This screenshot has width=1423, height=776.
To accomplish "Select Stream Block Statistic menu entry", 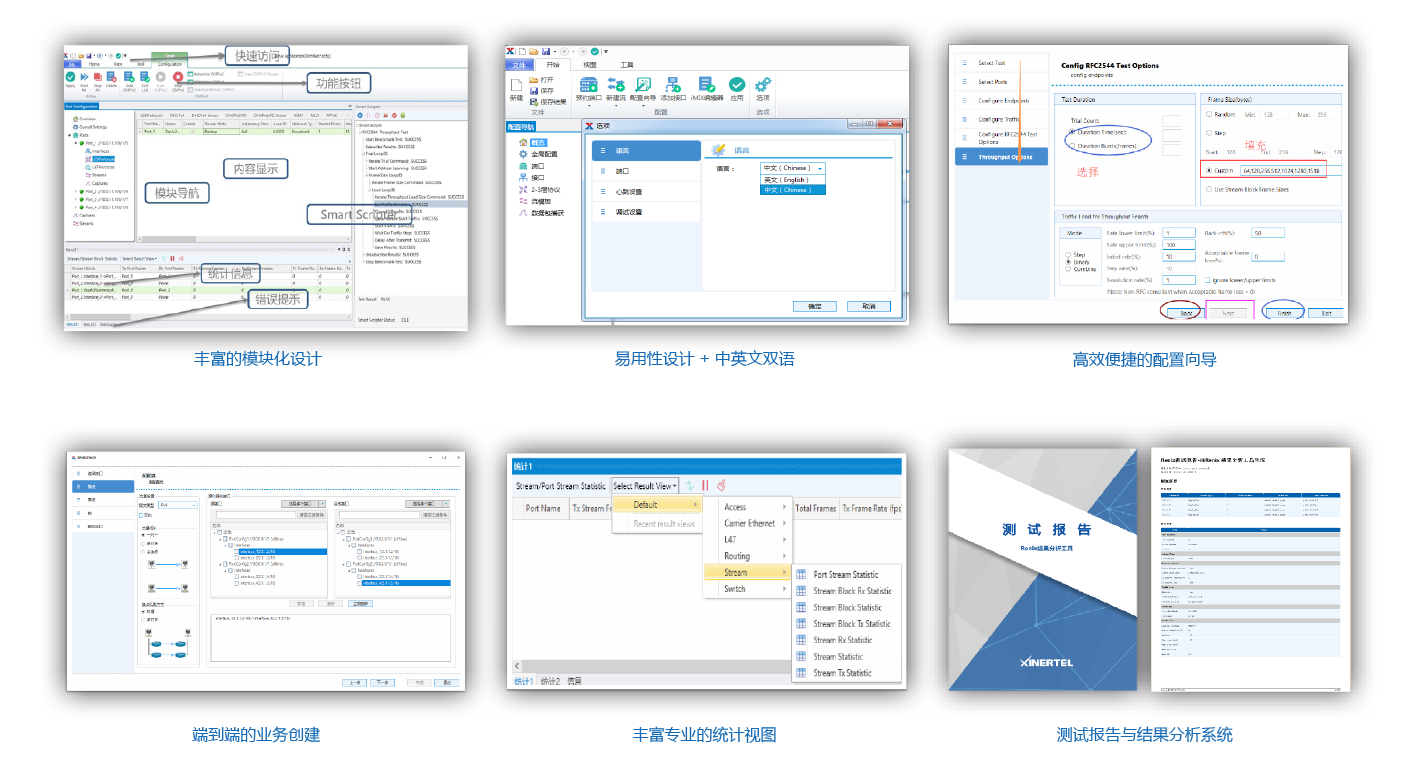I will [x=847, y=607].
